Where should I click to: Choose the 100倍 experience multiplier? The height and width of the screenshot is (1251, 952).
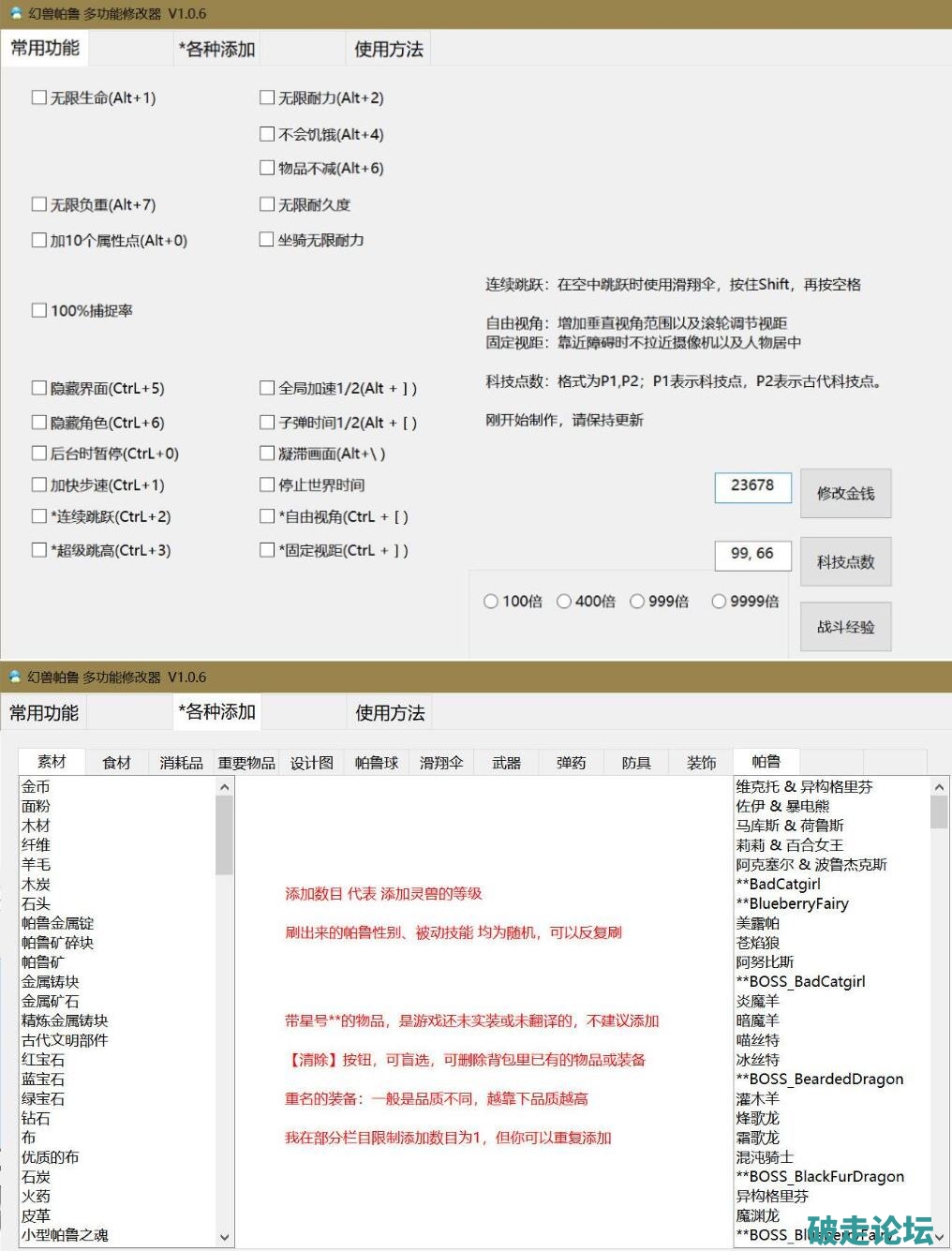click(x=491, y=602)
